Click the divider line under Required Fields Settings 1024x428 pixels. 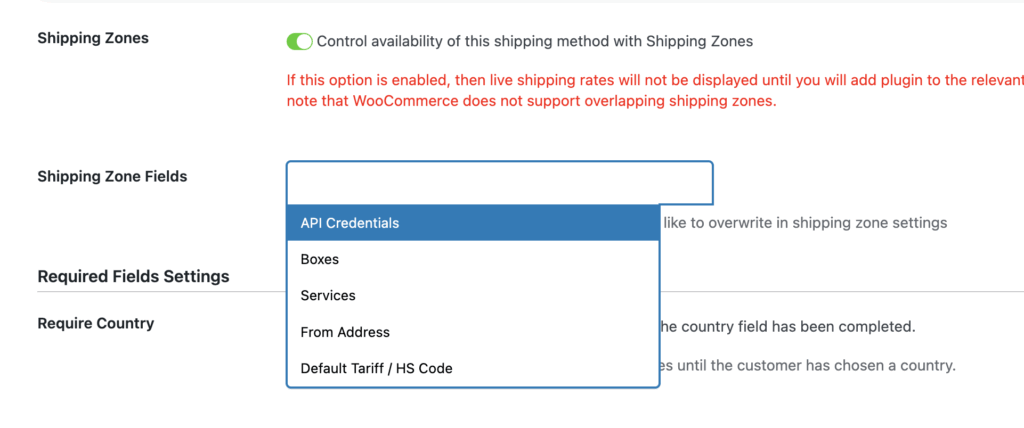click(x=160, y=292)
